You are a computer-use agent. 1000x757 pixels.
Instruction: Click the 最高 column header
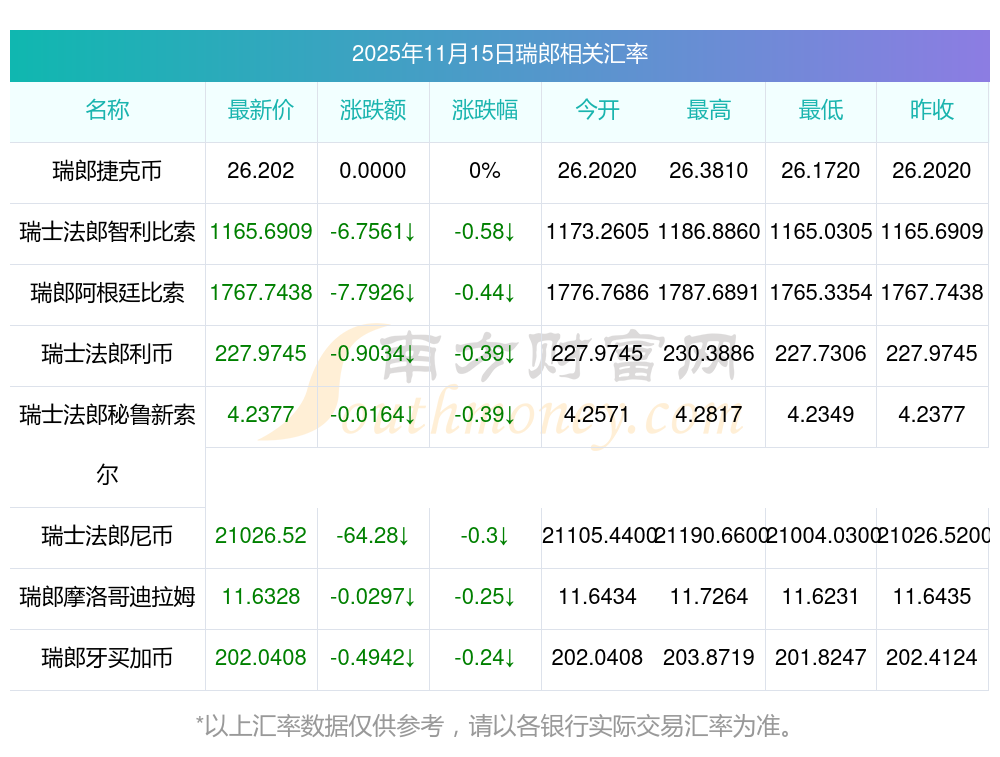[709, 110]
